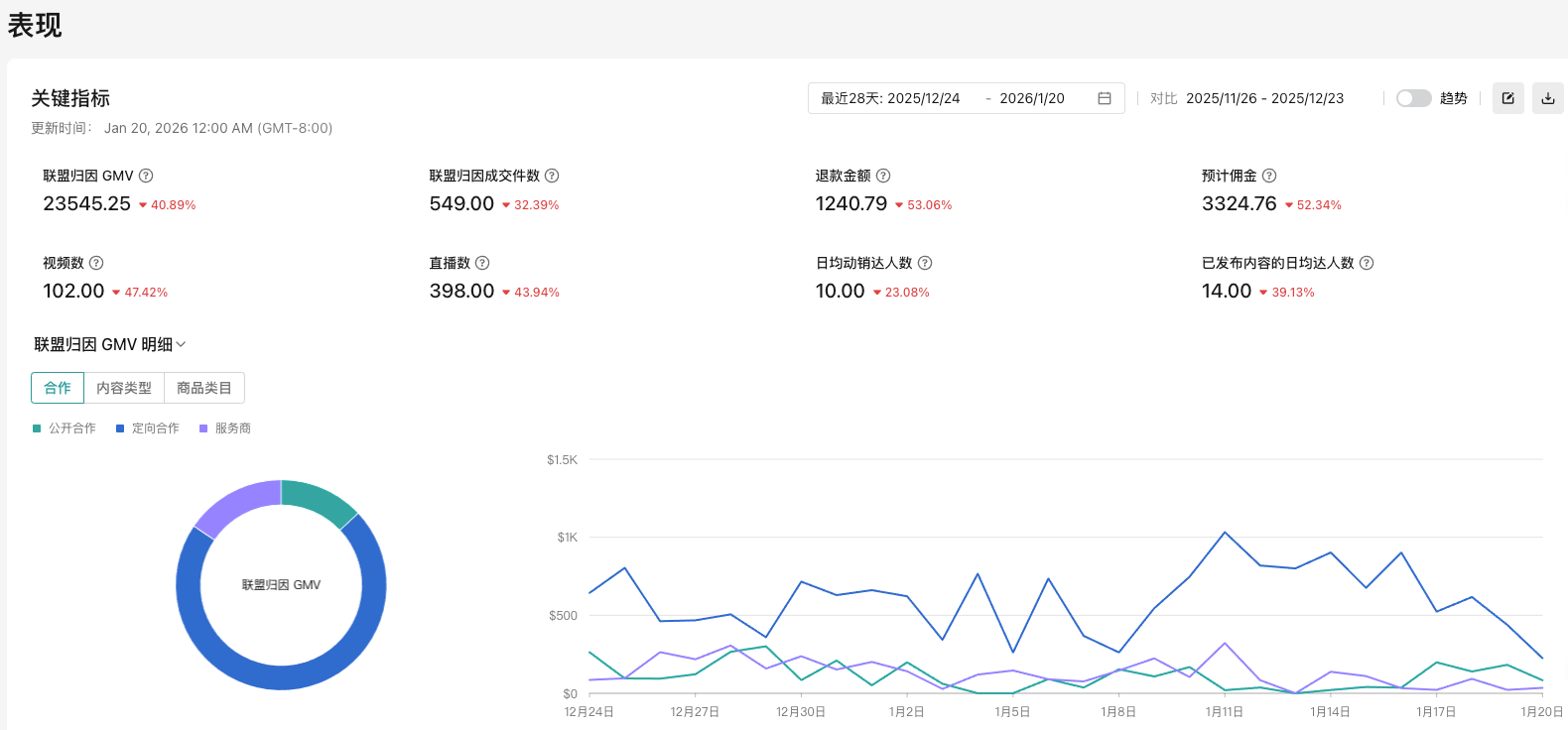Open the 对比 comparison period selector
This screenshot has height=730, width=1568.
pyautogui.click(x=1263, y=98)
